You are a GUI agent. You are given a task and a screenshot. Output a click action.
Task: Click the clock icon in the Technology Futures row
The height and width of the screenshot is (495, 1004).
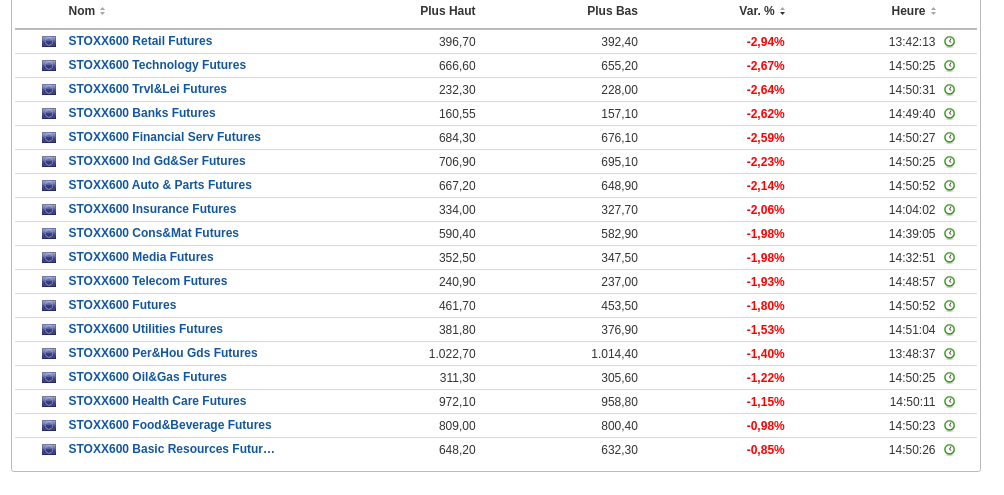(x=950, y=66)
